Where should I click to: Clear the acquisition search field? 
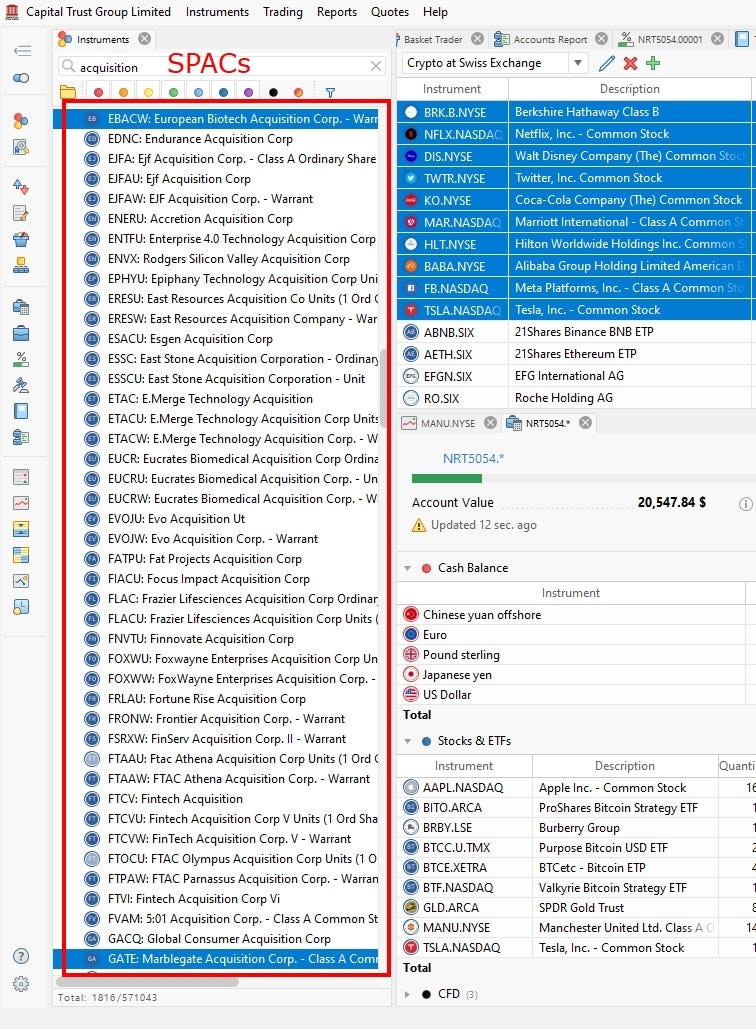click(376, 66)
